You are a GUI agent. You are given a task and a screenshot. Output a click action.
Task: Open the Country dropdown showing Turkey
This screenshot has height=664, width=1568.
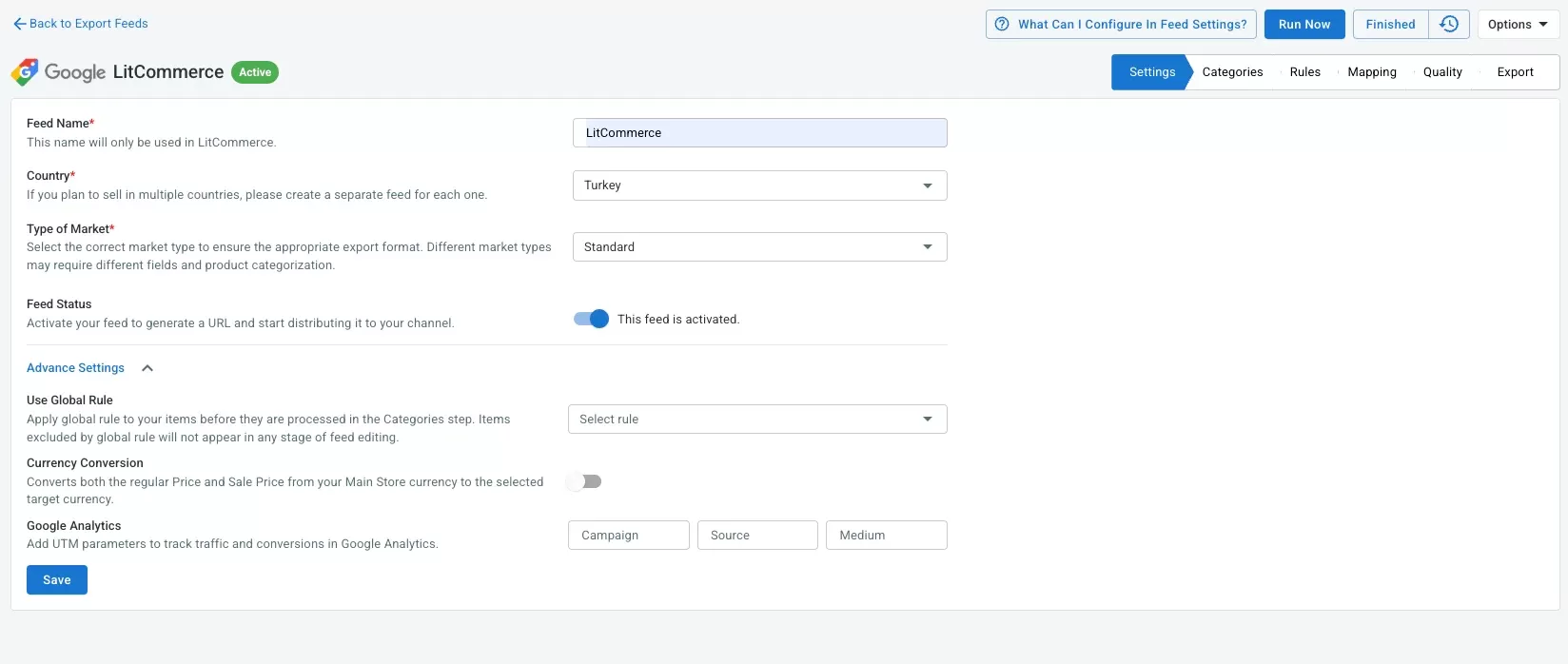click(759, 186)
